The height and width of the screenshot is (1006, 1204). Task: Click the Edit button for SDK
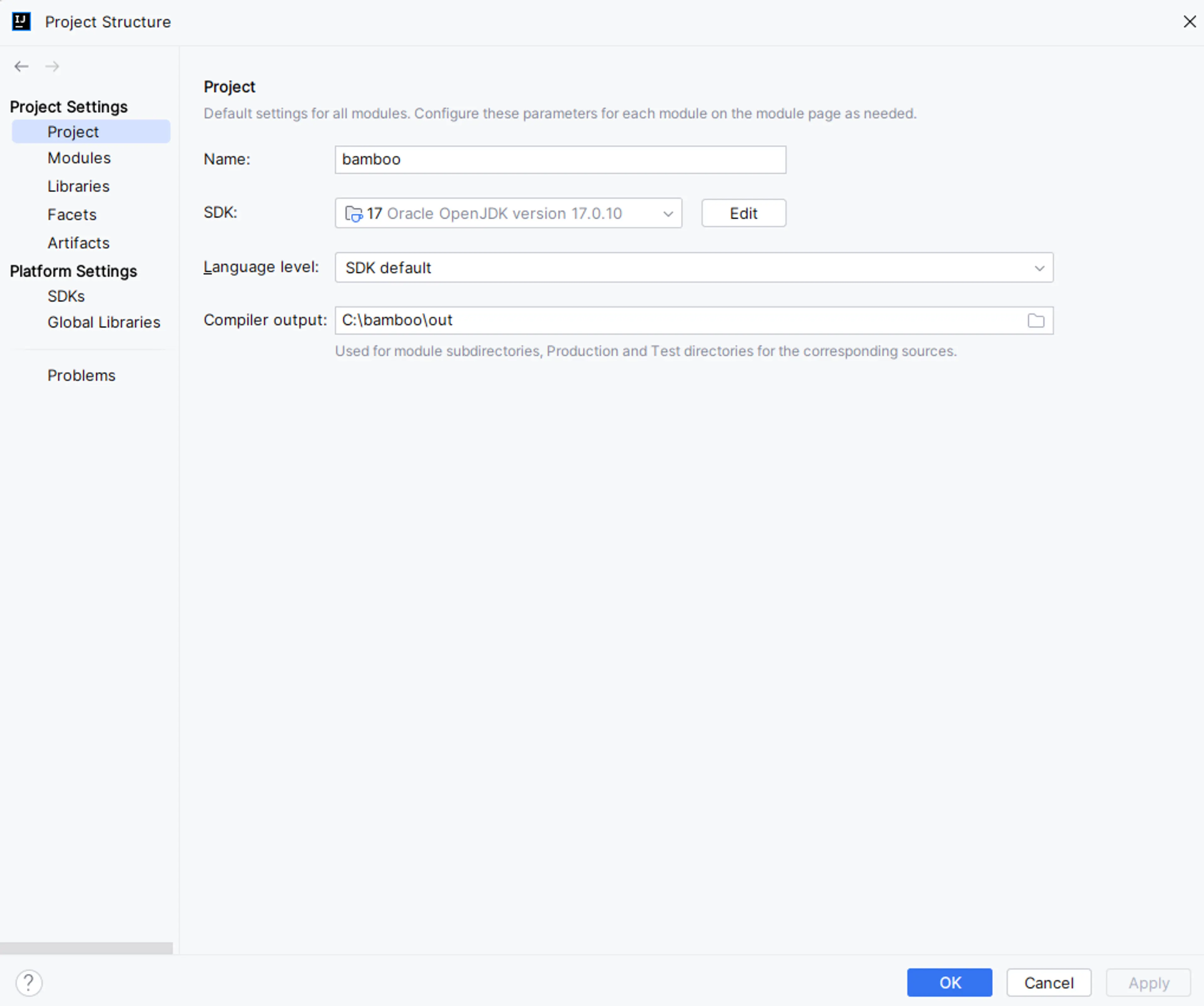point(744,212)
